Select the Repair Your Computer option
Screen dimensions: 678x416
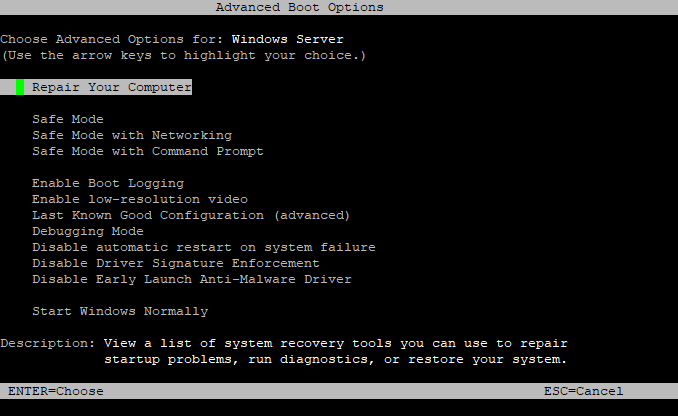click(111, 87)
